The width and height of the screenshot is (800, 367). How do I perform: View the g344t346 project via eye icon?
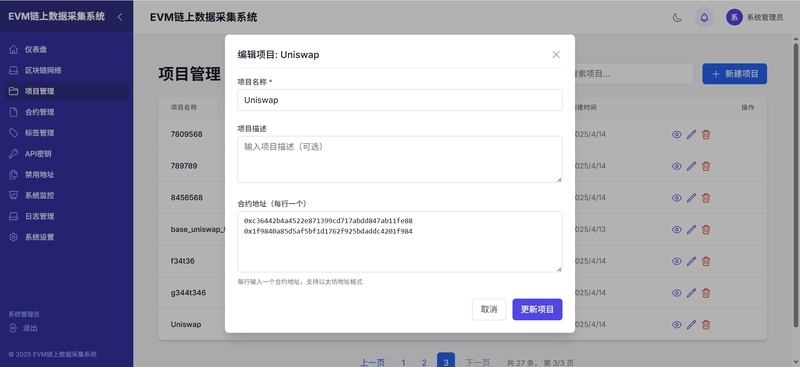tap(677, 293)
